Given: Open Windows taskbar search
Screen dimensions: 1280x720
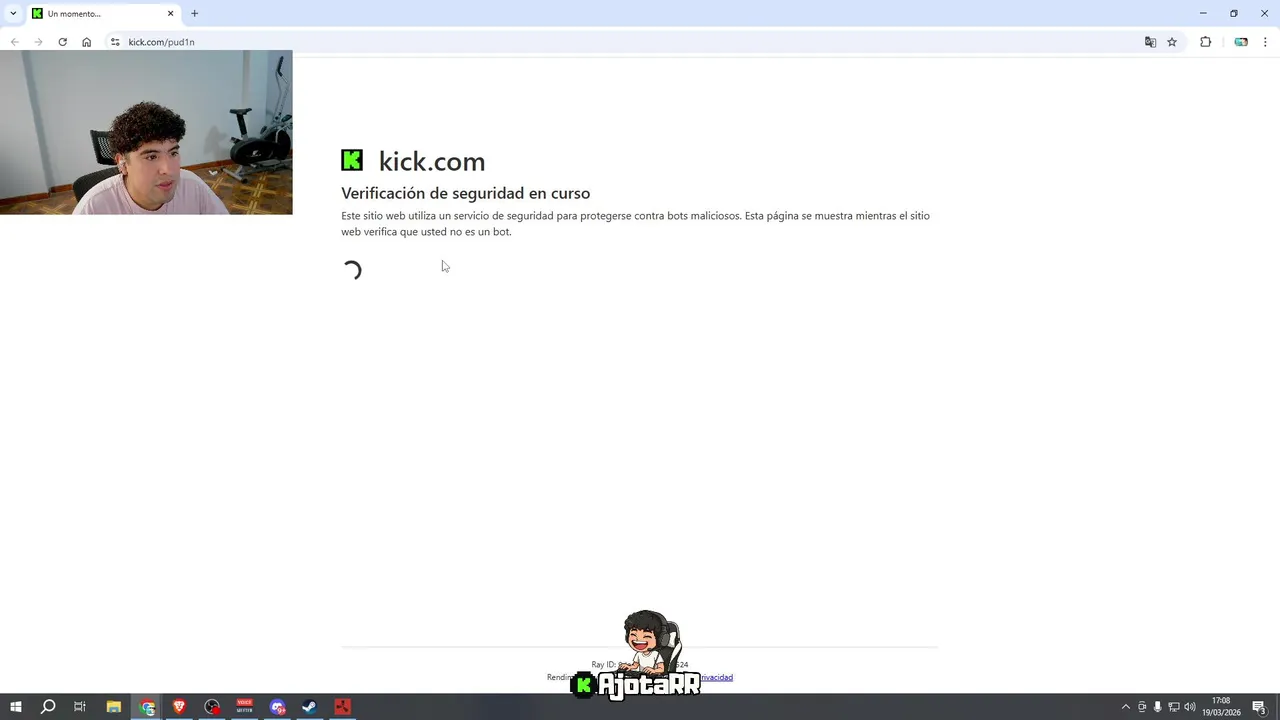Looking at the screenshot, I should (48, 707).
